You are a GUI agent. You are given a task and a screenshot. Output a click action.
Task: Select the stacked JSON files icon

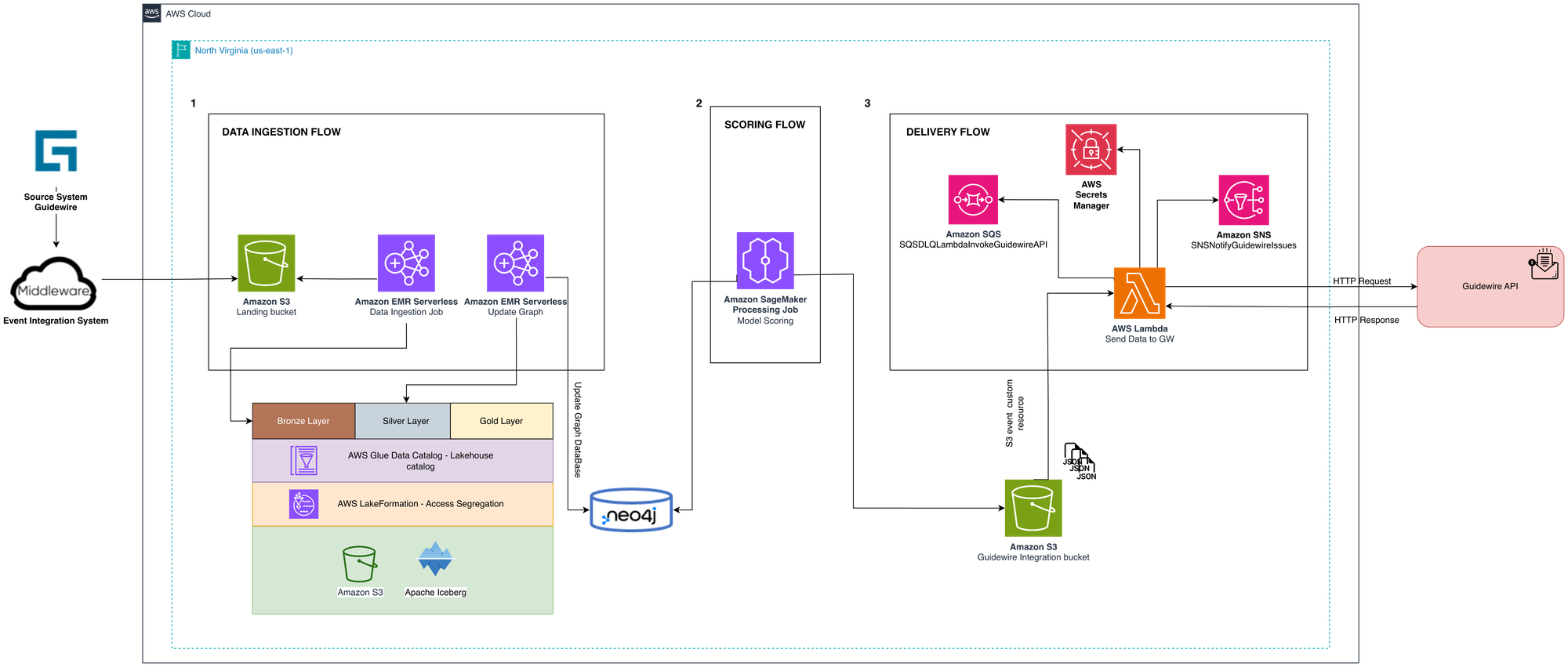[1080, 461]
